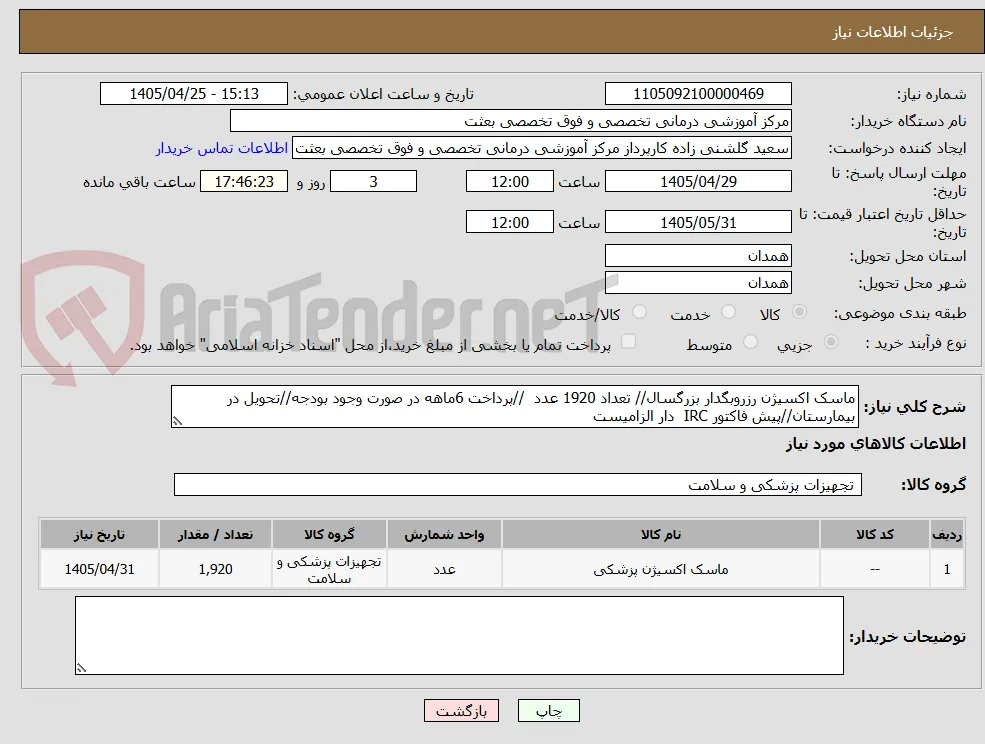
Task: Click the remaining days field showing 3
Action: pos(373,182)
